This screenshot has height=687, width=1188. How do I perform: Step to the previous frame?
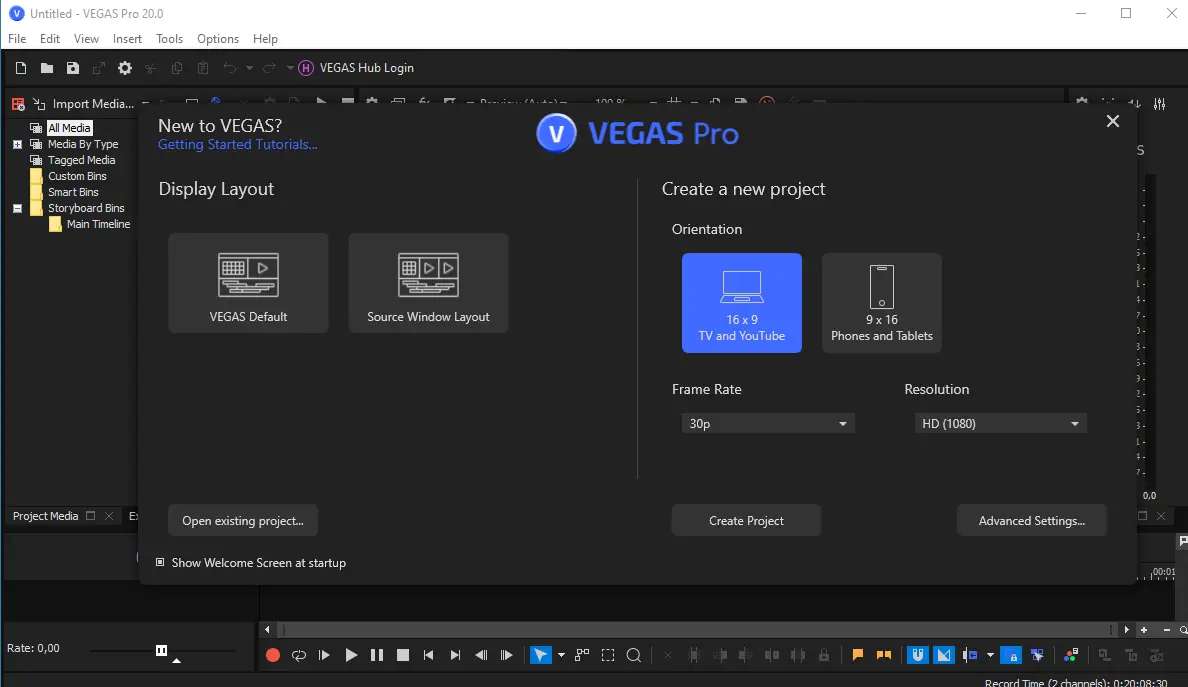click(x=481, y=655)
